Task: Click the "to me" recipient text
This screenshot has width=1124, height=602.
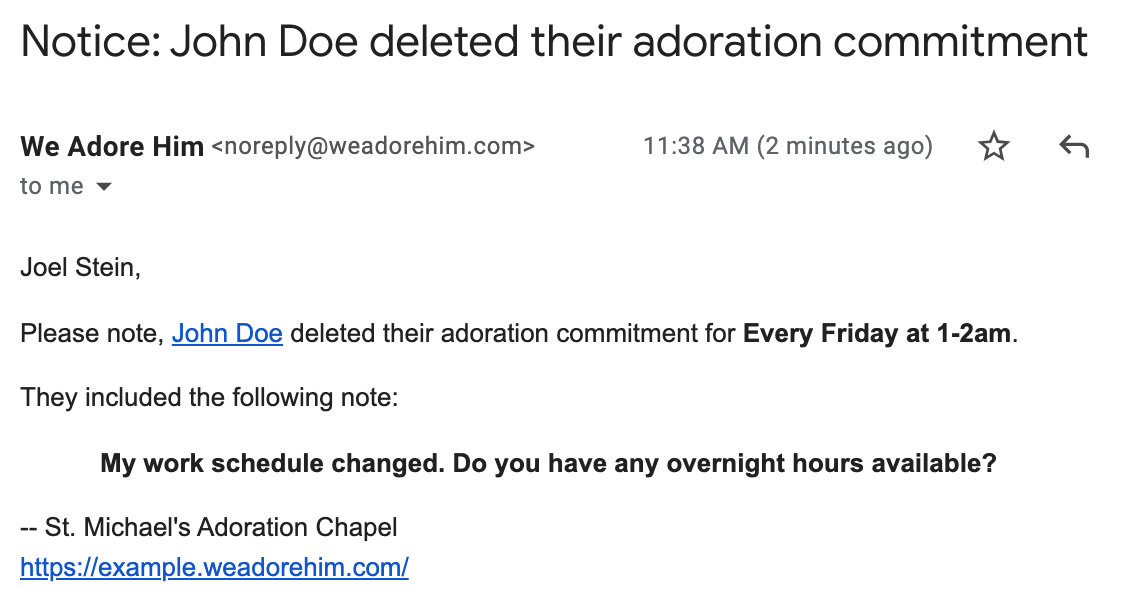Action: tap(52, 187)
